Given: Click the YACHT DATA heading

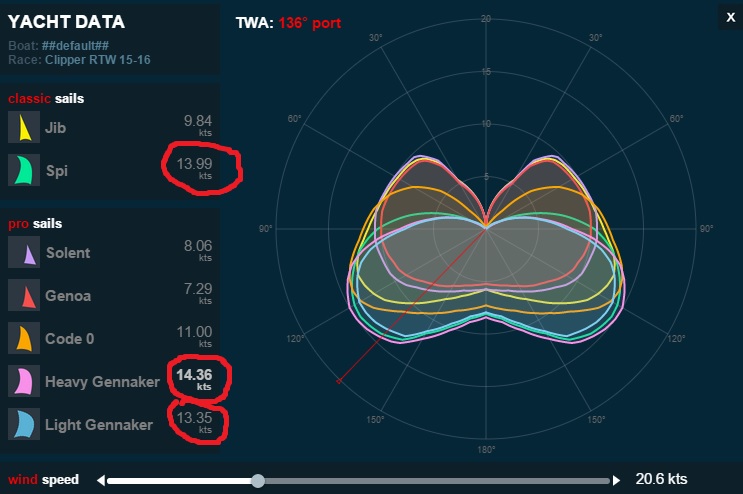Looking at the screenshot, I should [x=66, y=22].
